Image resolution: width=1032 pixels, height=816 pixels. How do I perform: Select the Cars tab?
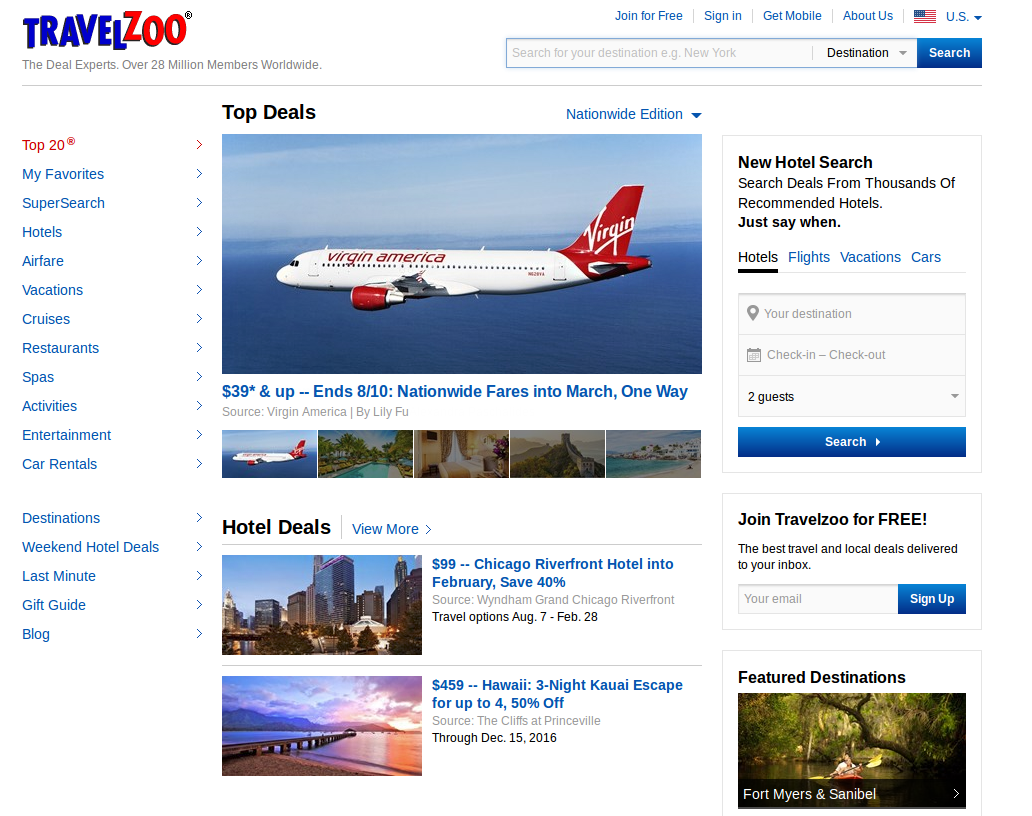[x=925, y=257]
